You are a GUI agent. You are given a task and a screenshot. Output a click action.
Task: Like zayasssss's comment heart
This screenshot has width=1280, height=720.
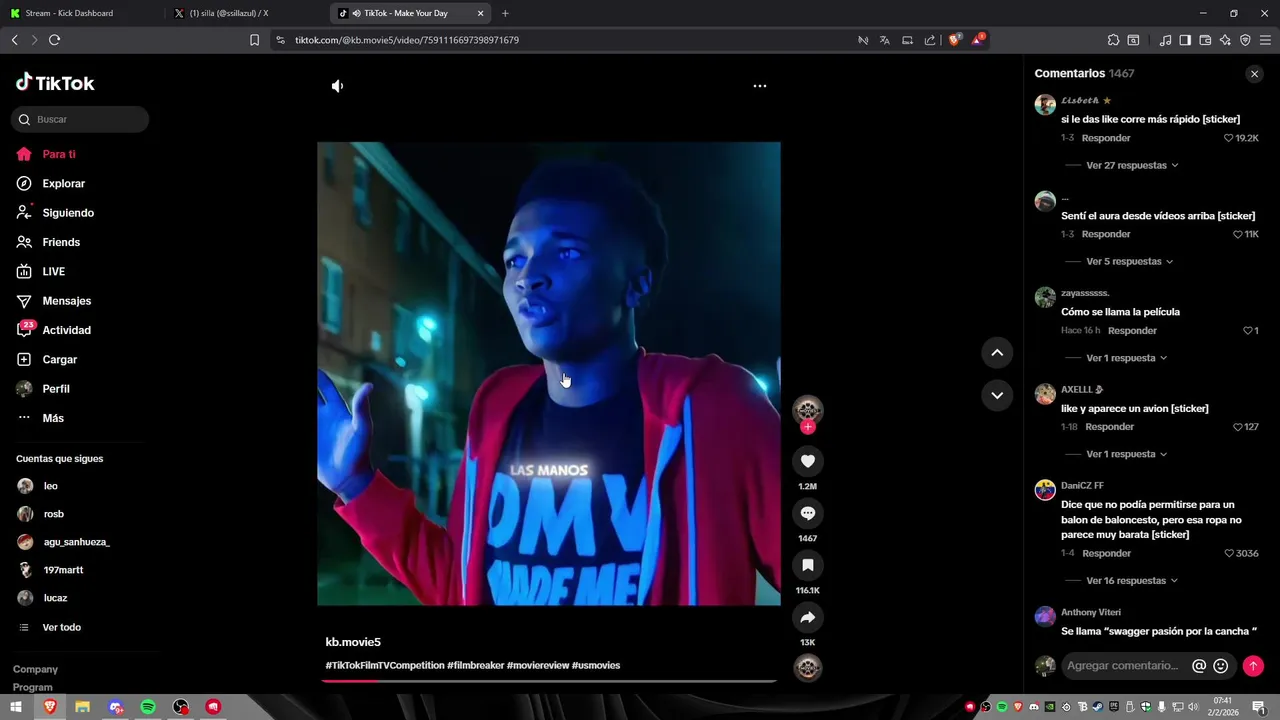coord(1247,331)
